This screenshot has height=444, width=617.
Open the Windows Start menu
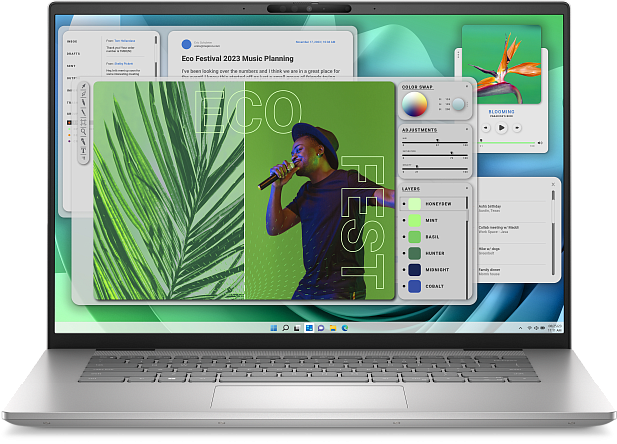click(274, 328)
